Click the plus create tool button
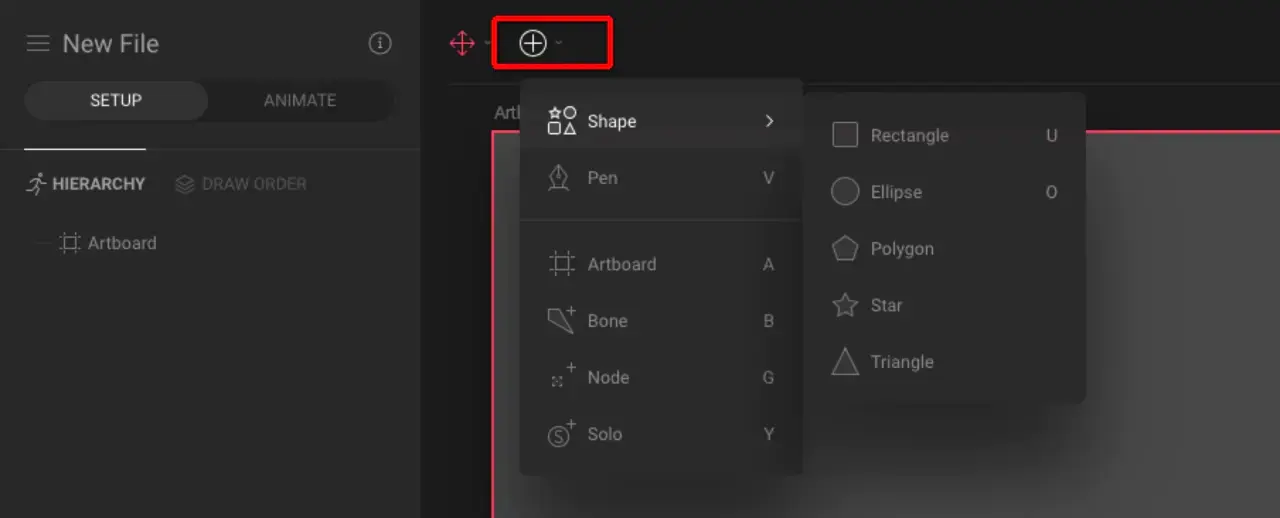1280x518 pixels. (x=533, y=43)
